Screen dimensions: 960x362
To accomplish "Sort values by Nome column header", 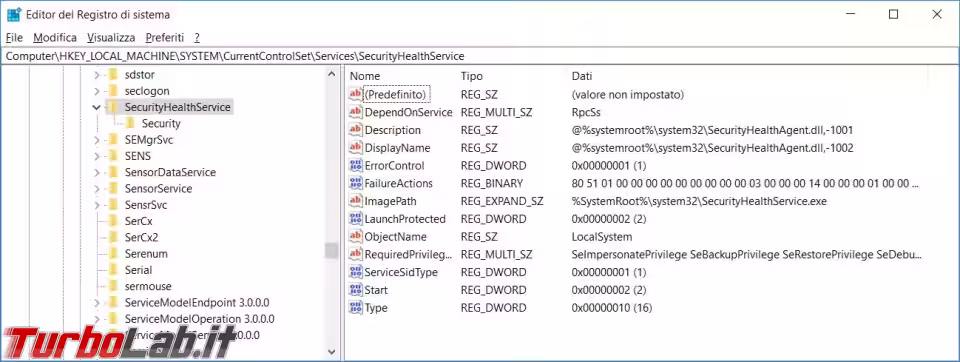I will (365, 77).
